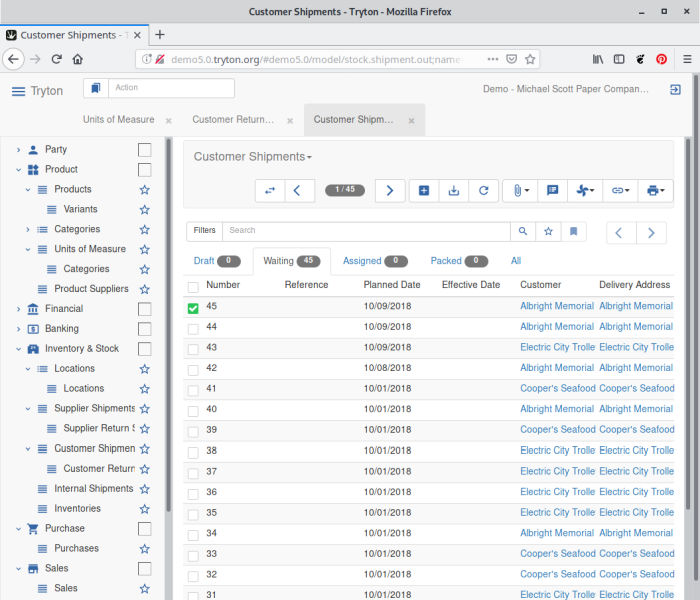Sort by Planned Date column header
700x600 pixels.
pyautogui.click(x=392, y=285)
